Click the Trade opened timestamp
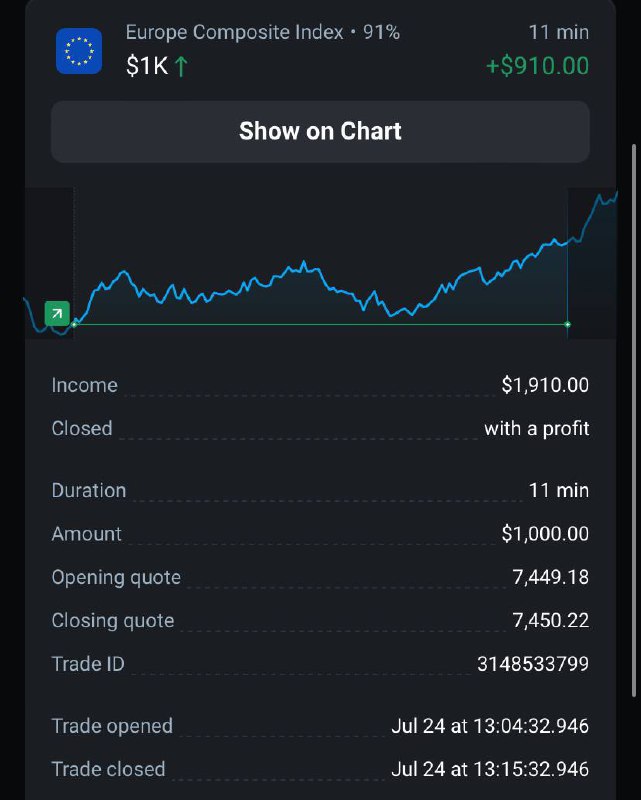The height and width of the screenshot is (800, 641). pos(490,726)
